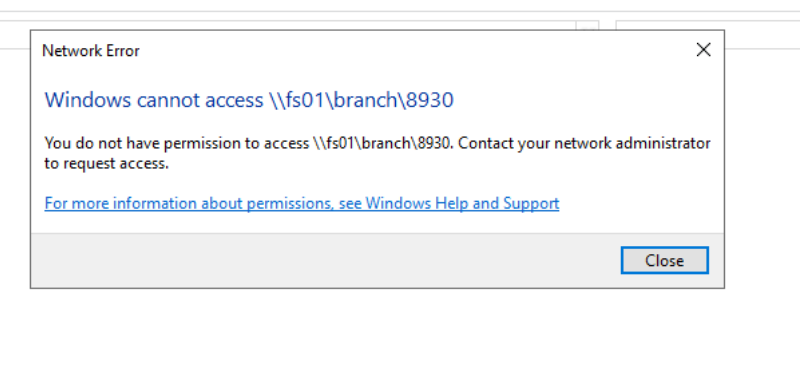Screen dimensions: 800x384
Task: Click the address bar dropdown button behind dialog
Action: 587,25
